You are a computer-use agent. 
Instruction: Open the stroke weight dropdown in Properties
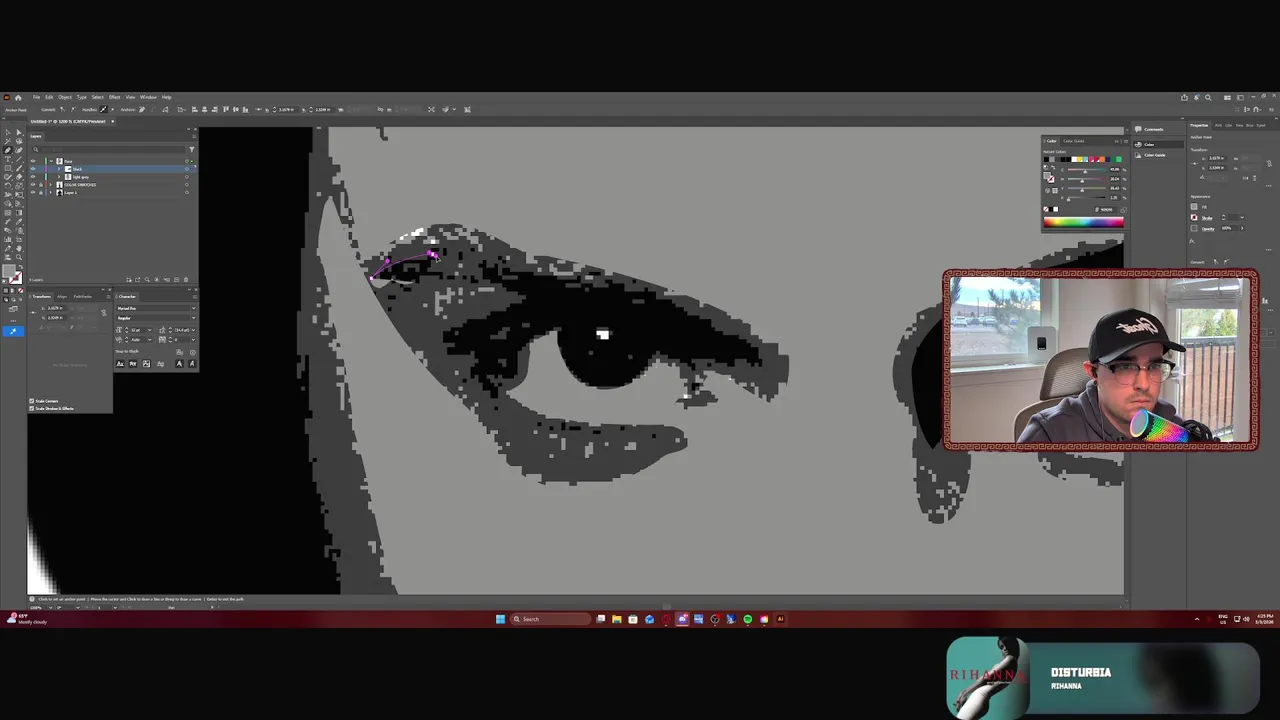tap(1242, 217)
